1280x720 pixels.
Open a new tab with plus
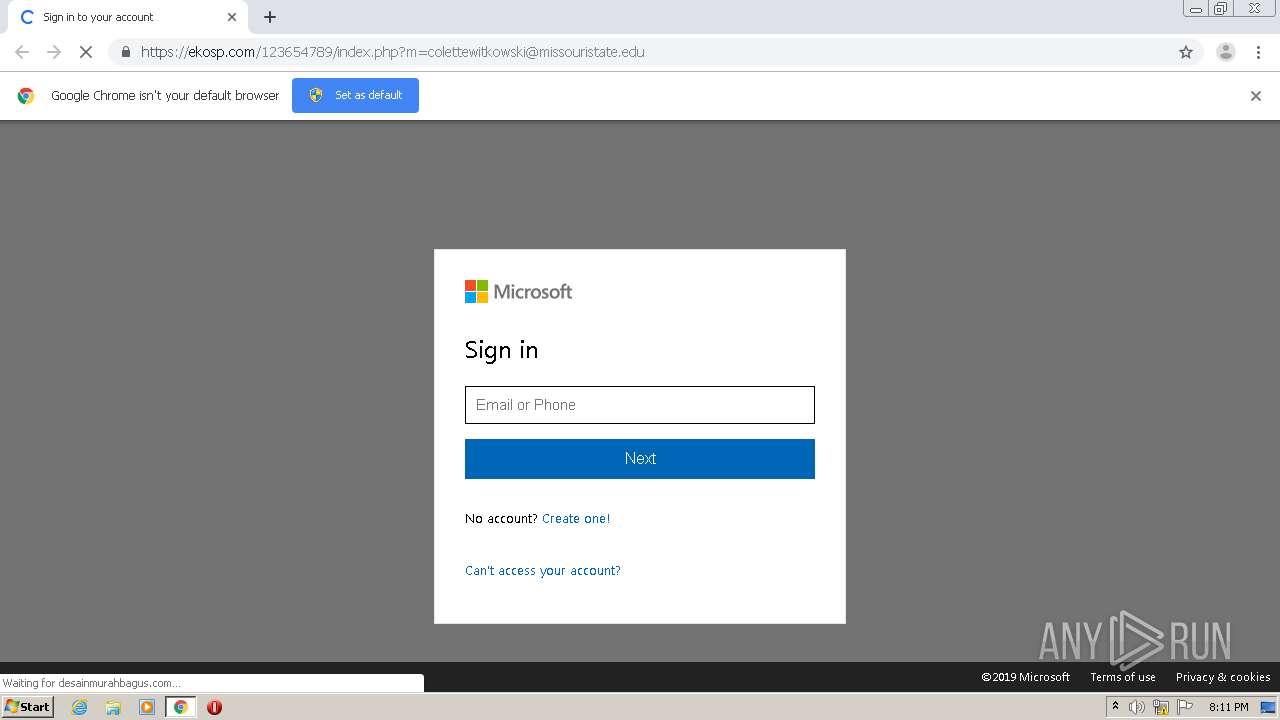click(270, 17)
